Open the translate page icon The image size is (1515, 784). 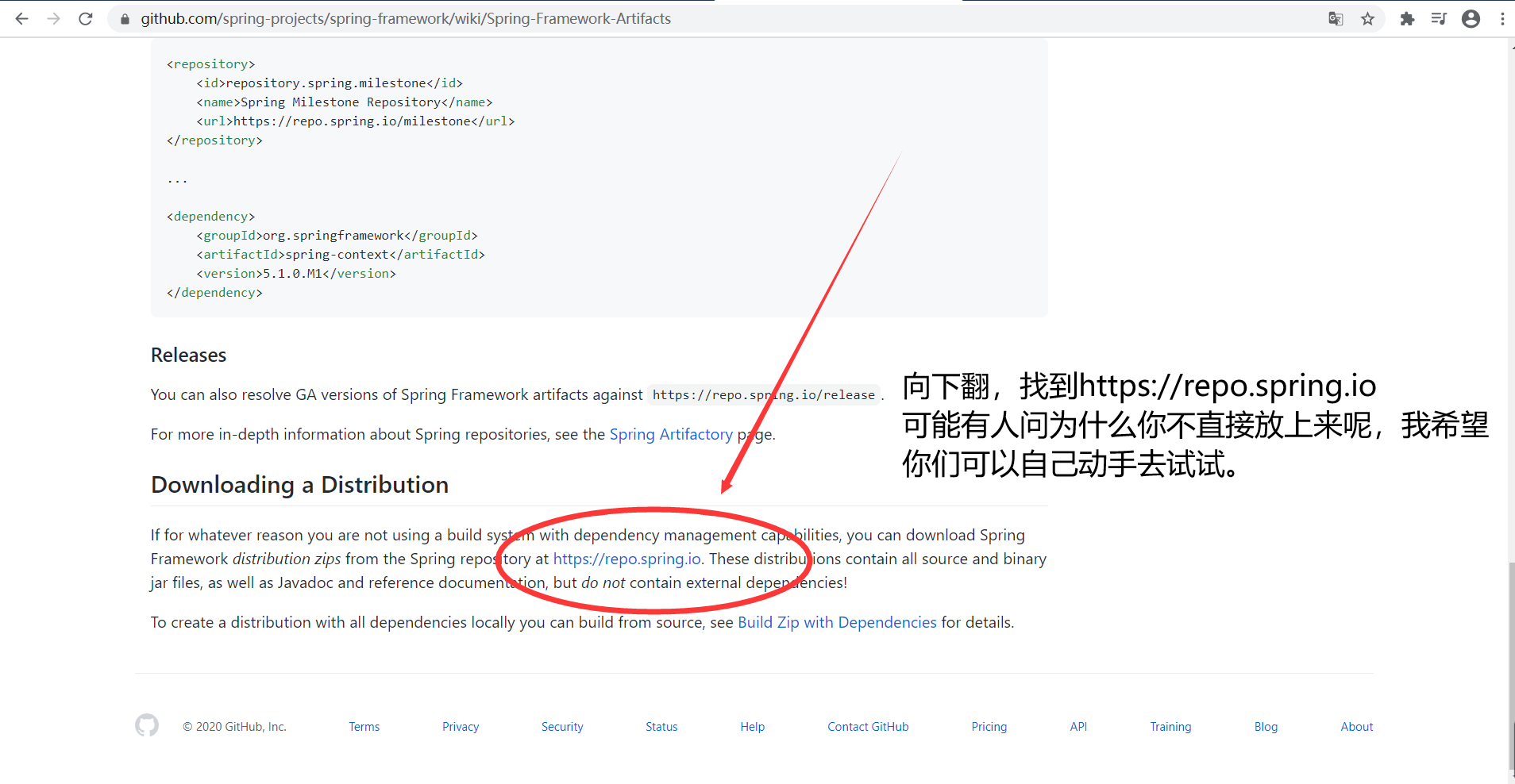pos(1336,19)
